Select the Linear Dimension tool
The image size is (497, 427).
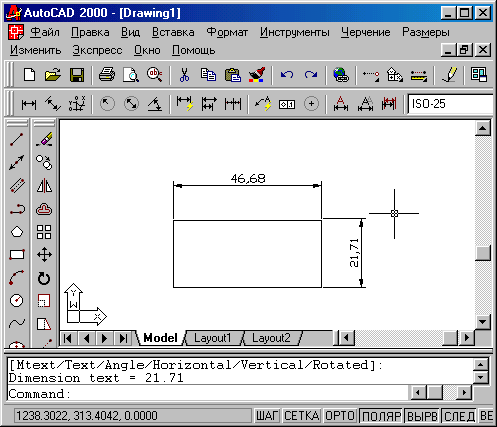pos(29,104)
